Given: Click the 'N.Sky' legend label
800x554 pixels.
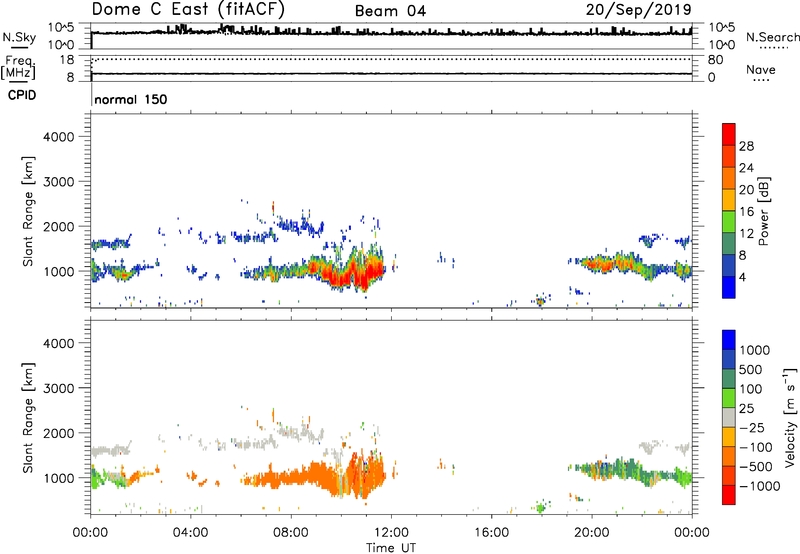Looking at the screenshot, I should (19, 37).
